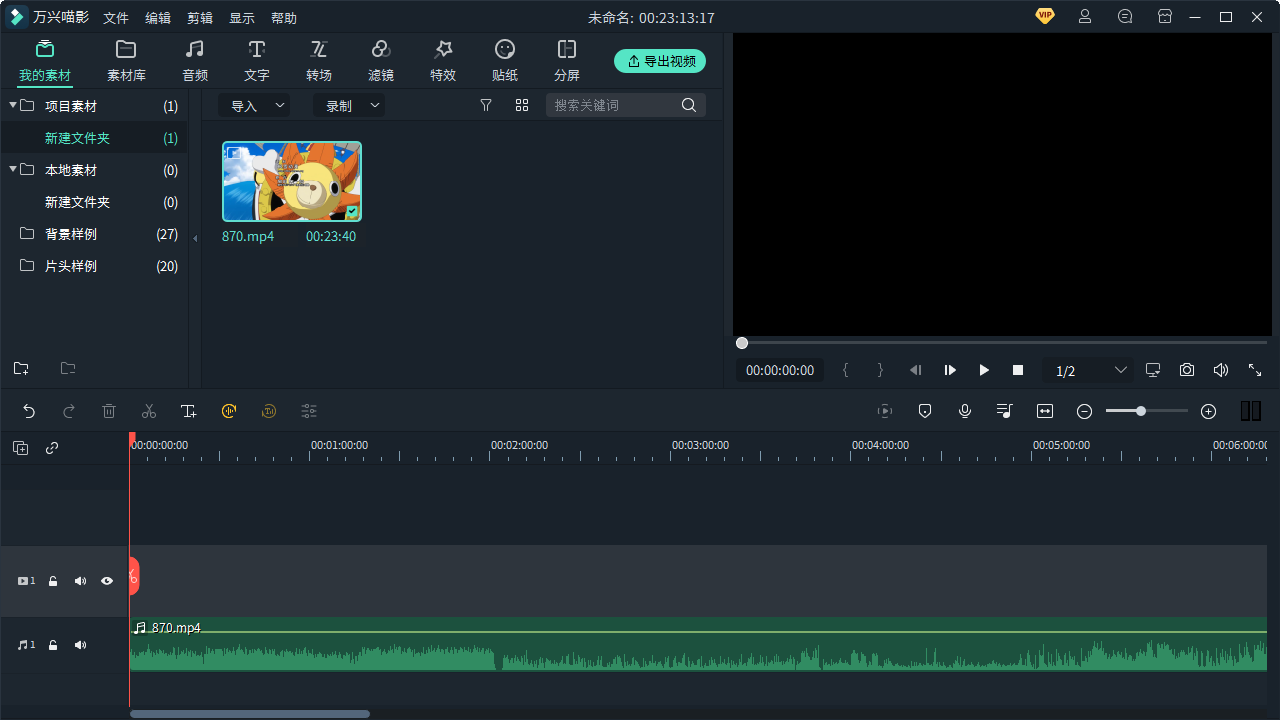Image resolution: width=1280 pixels, height=720 pixels.
Task: Select the 870.mp4 media thumbnail
Action: tap(292, 181)
